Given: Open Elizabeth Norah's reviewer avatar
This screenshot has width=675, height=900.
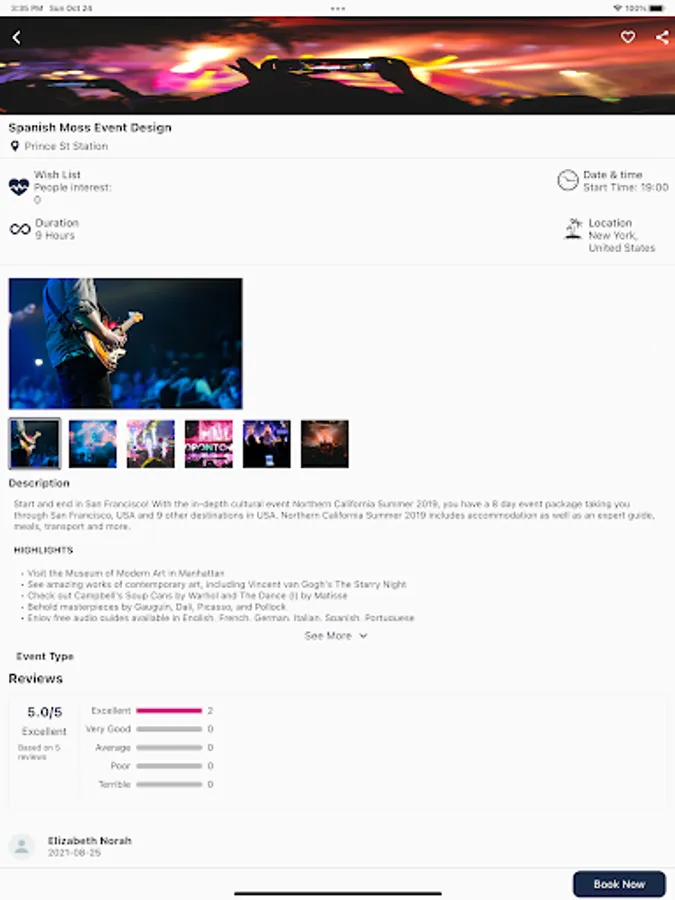Looking at the screenshot, I should point(22,846).
